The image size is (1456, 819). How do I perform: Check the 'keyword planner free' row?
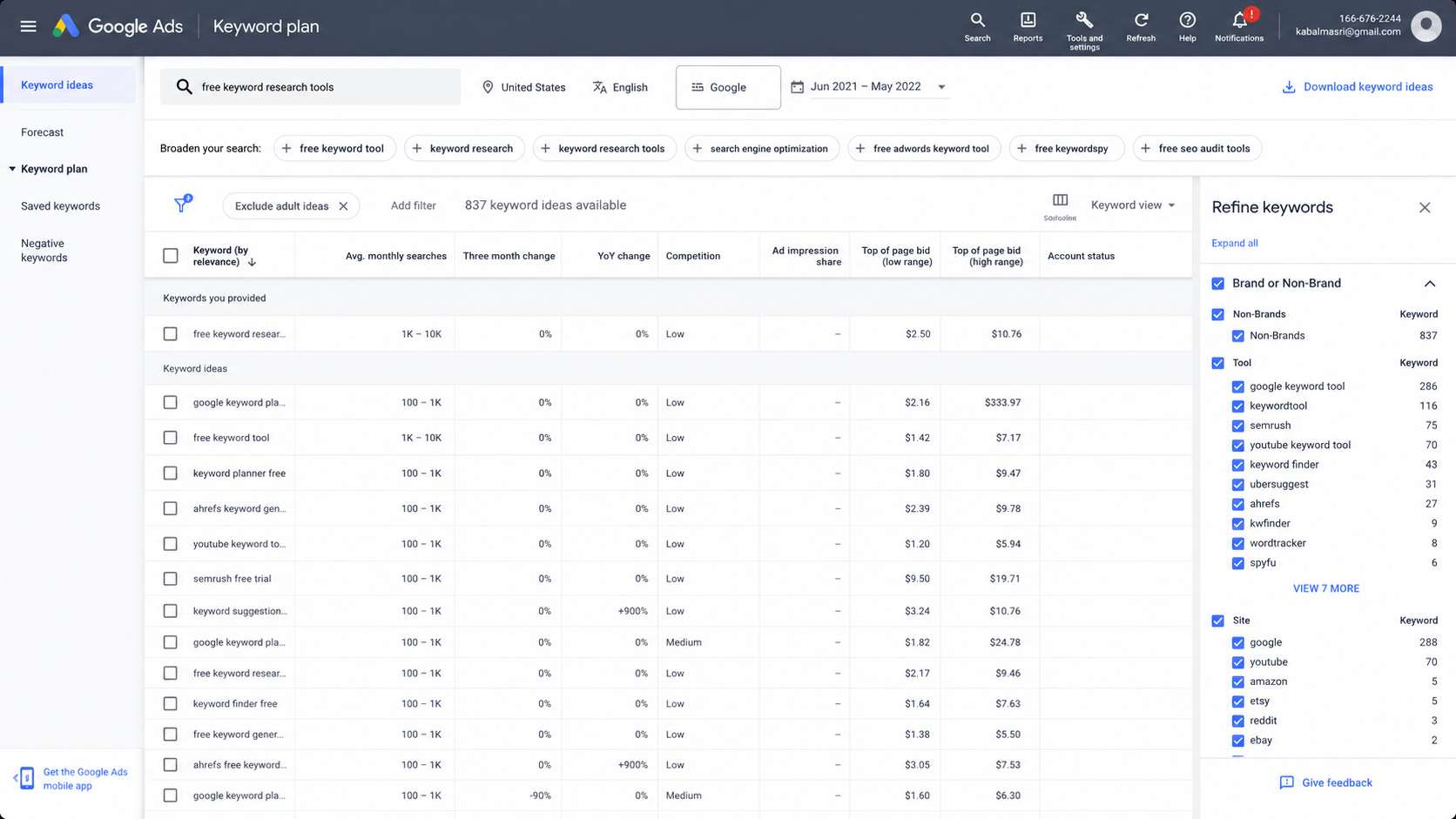pyautogui.click(x=171, y=473)
